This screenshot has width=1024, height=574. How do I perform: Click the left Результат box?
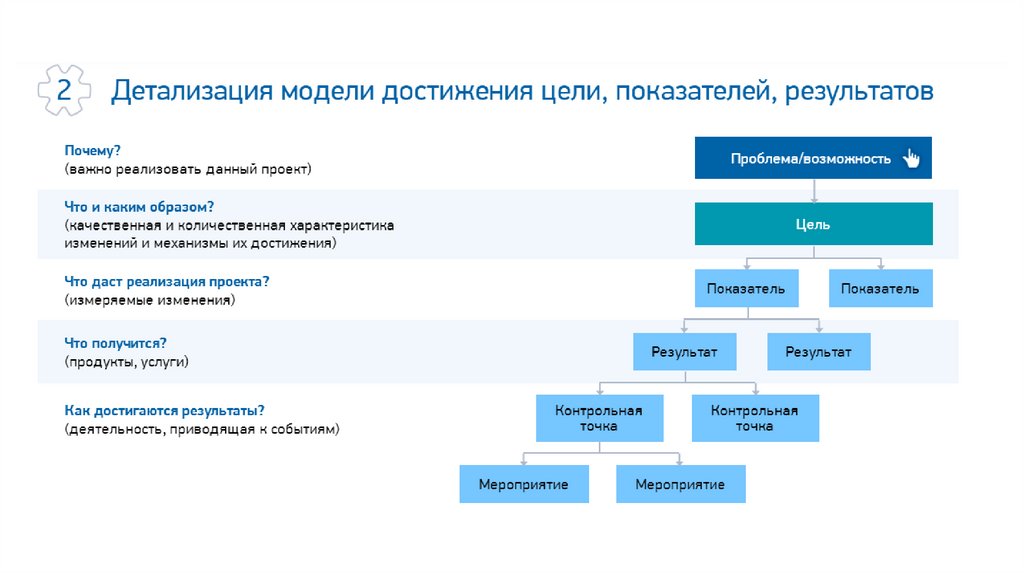(684, 351)
